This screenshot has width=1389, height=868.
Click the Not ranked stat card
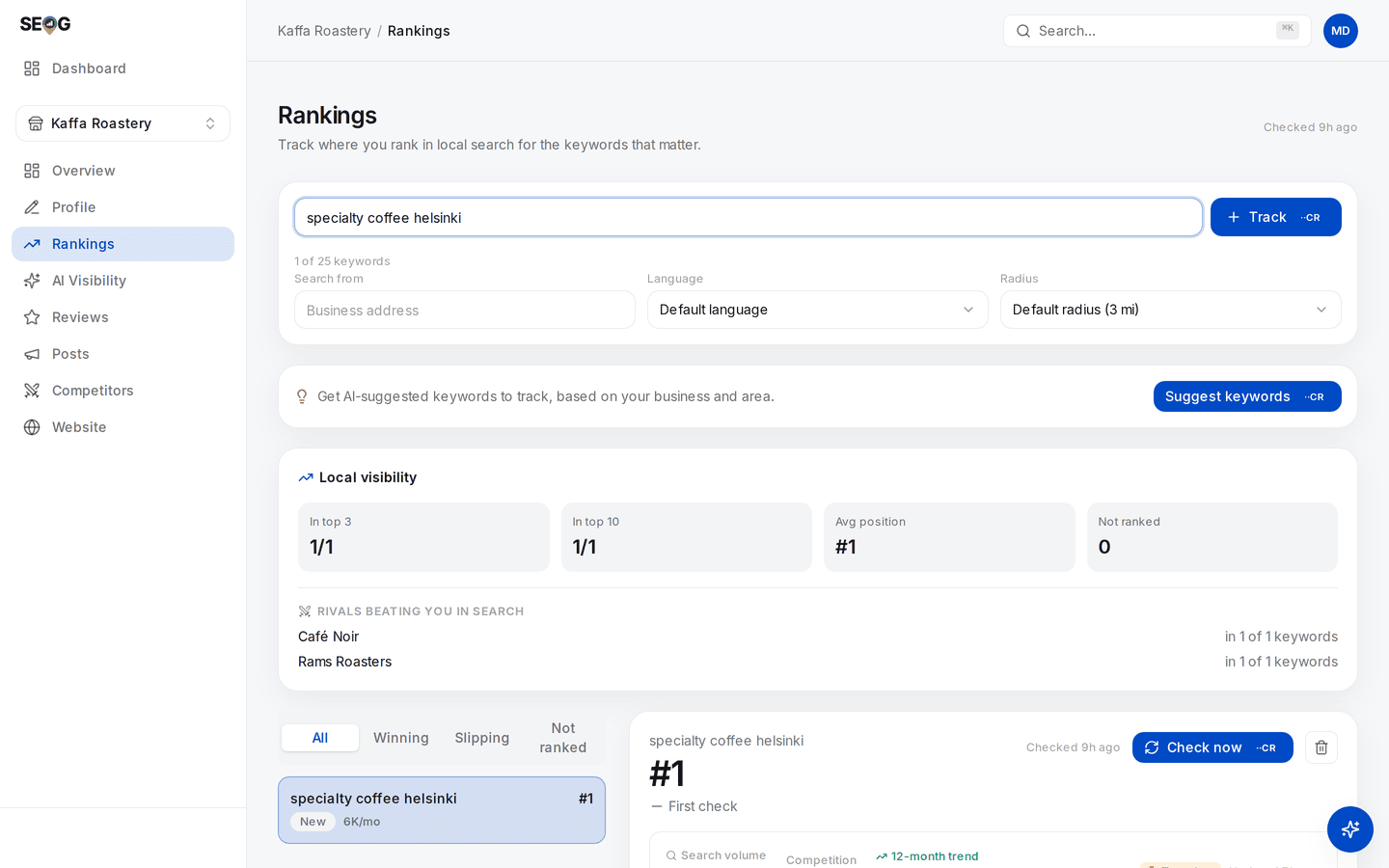pyautogui.click(x=1212, y=537)
